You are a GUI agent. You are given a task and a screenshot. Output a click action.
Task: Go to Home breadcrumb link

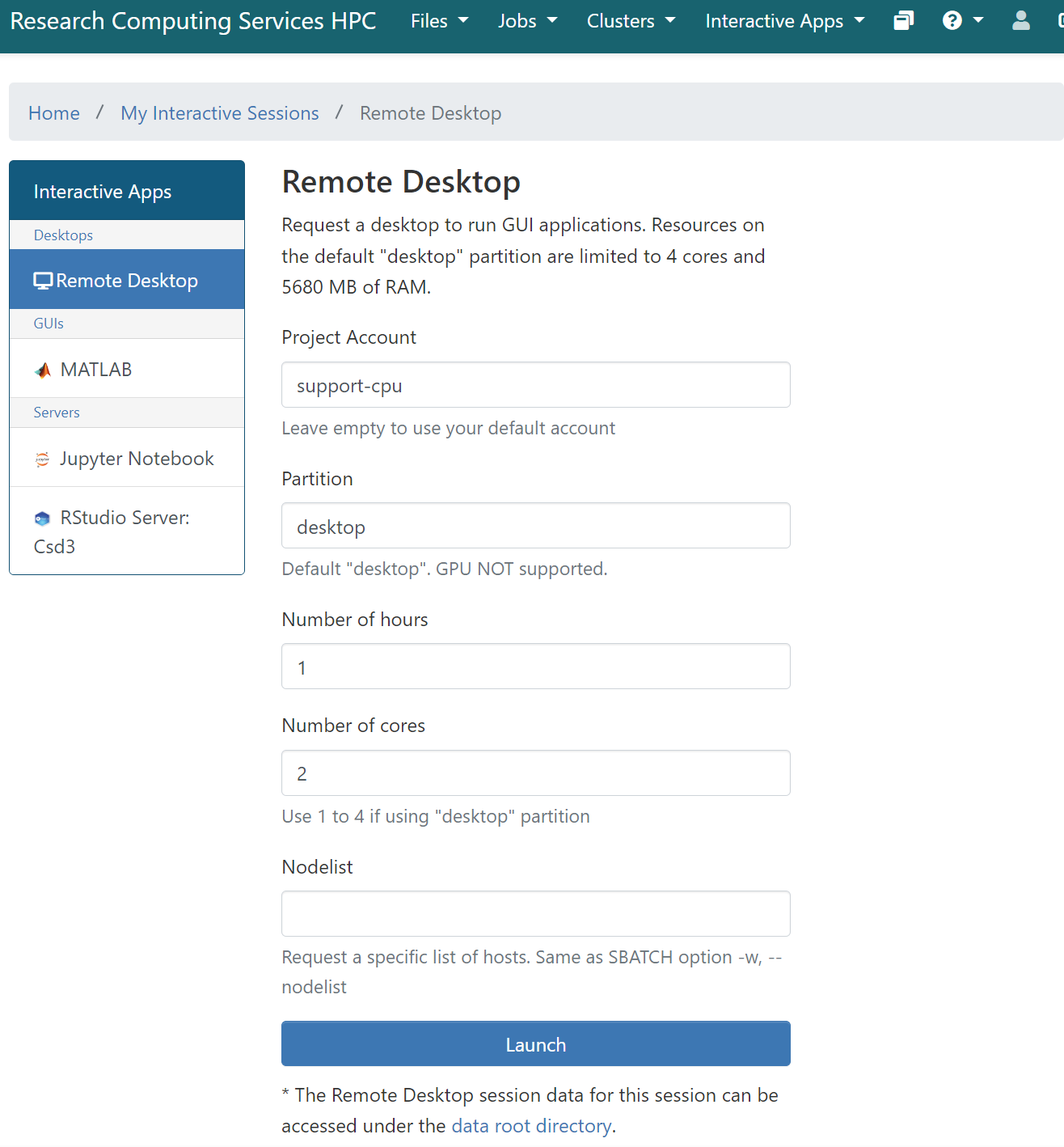pyautogui.click(x=54, y=113)
